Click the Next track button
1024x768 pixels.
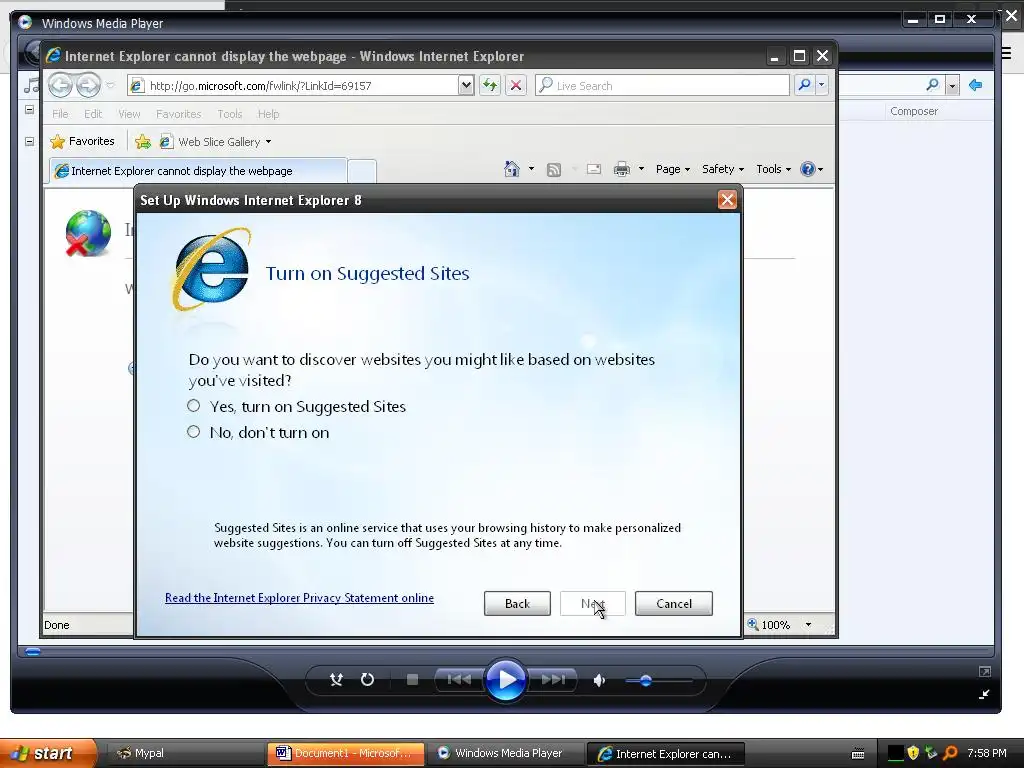pos(553,680)
